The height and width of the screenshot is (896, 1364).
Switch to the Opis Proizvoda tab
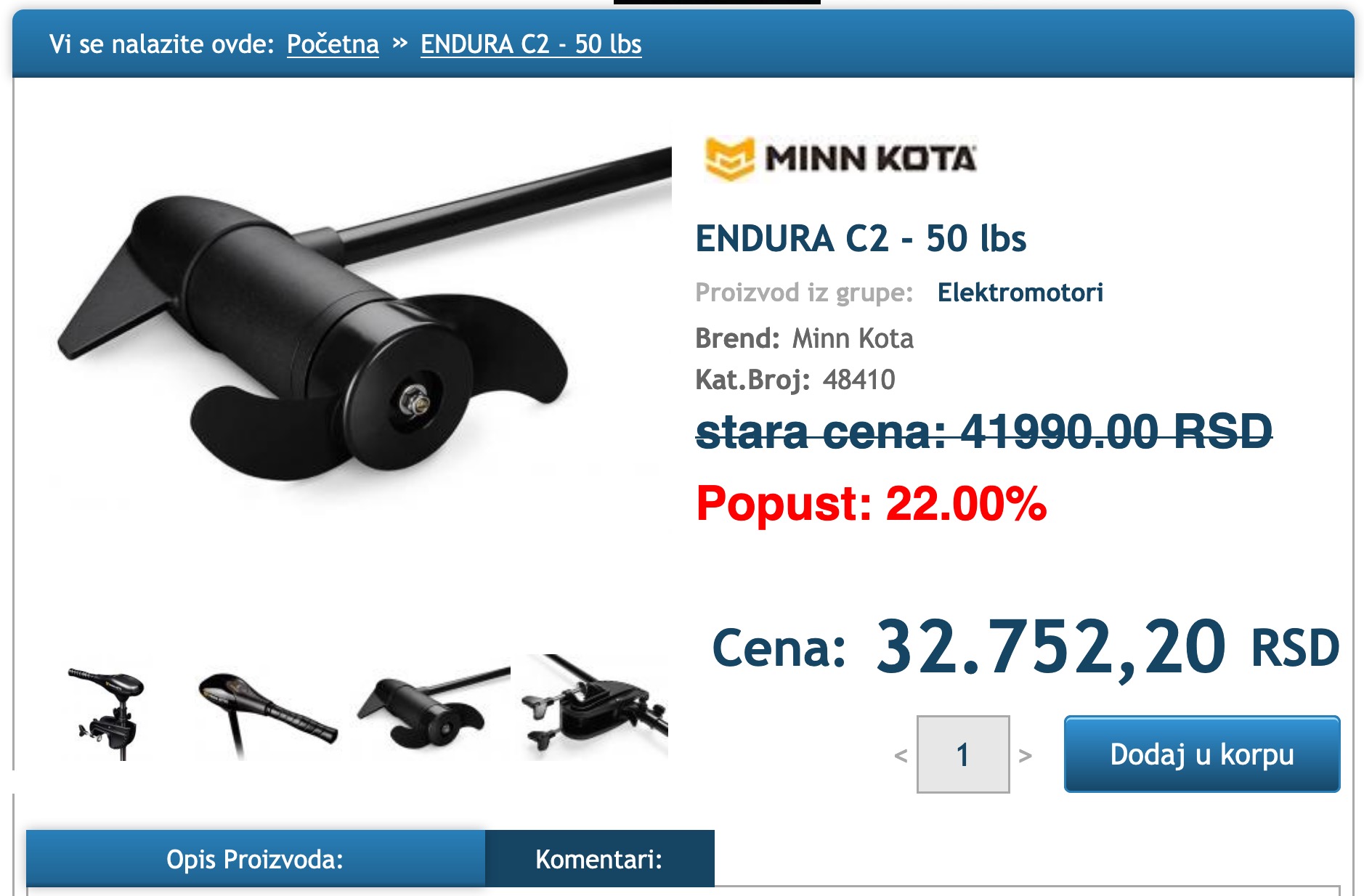click(x=255, y=859)
